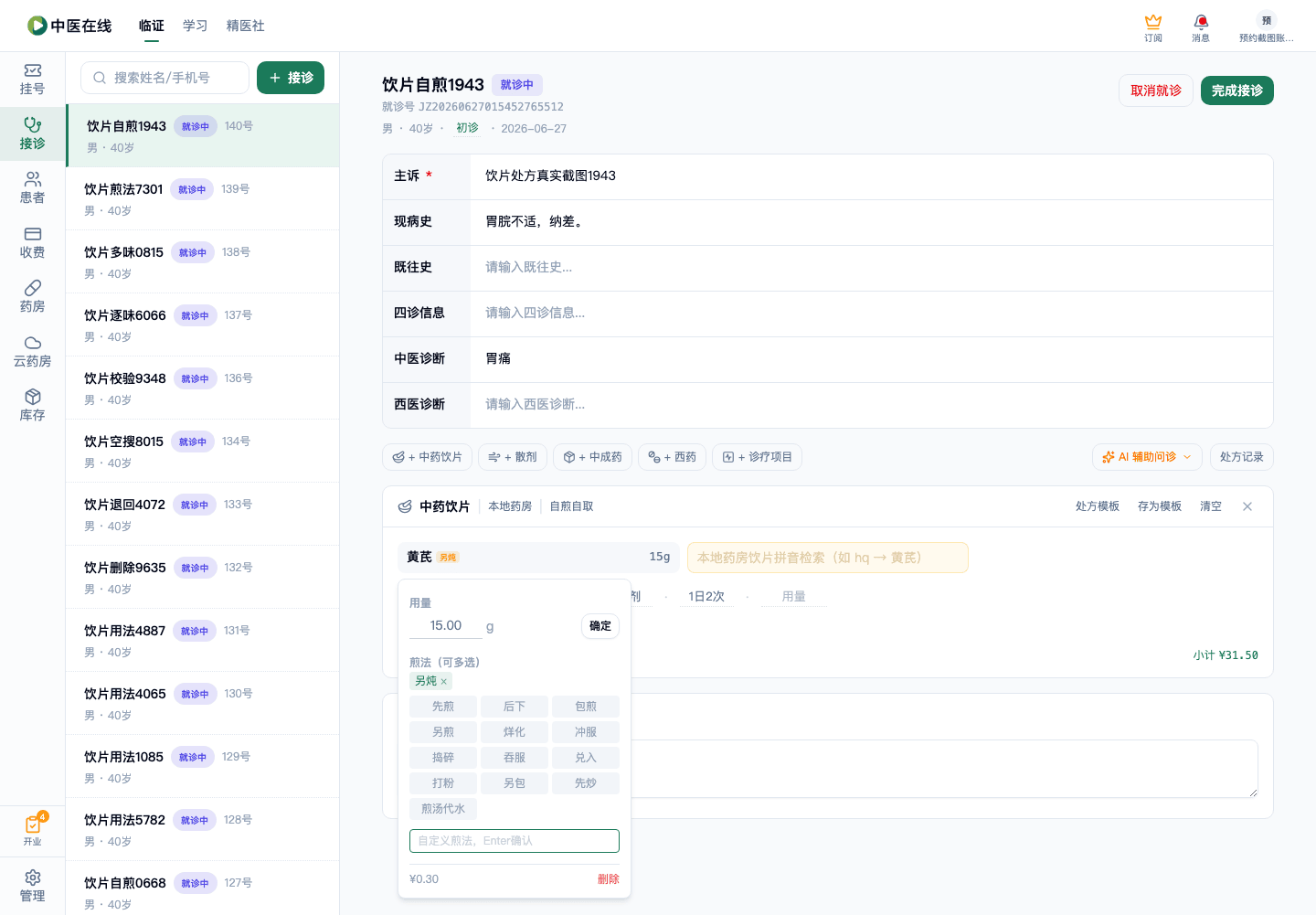The image size is (1316, 915).
Task: Remove the 另炖 decoction tag
Action: pyautogui.click(x=443, y=682)
